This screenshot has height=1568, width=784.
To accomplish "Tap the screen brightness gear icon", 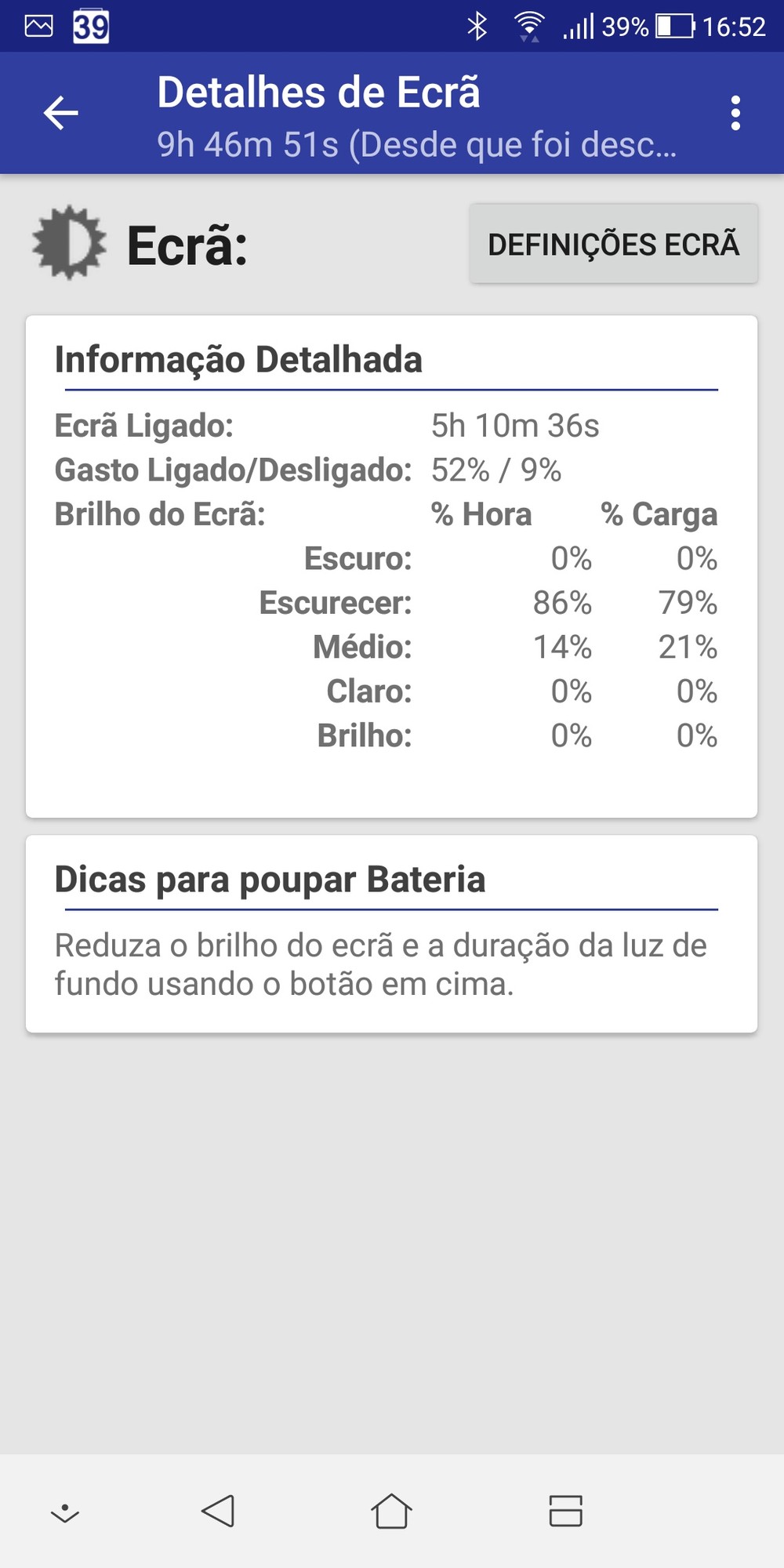I will point(69,243).
